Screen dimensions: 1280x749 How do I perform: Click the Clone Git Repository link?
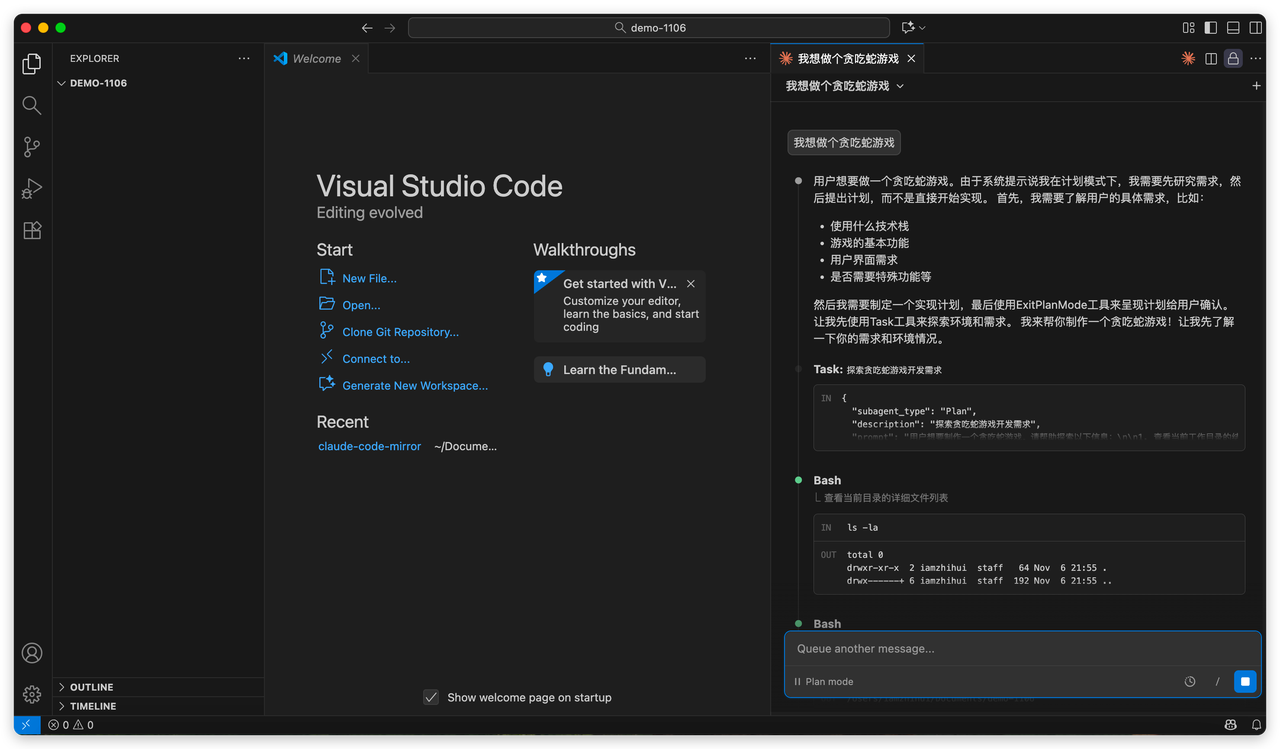[x=400, y=332]
